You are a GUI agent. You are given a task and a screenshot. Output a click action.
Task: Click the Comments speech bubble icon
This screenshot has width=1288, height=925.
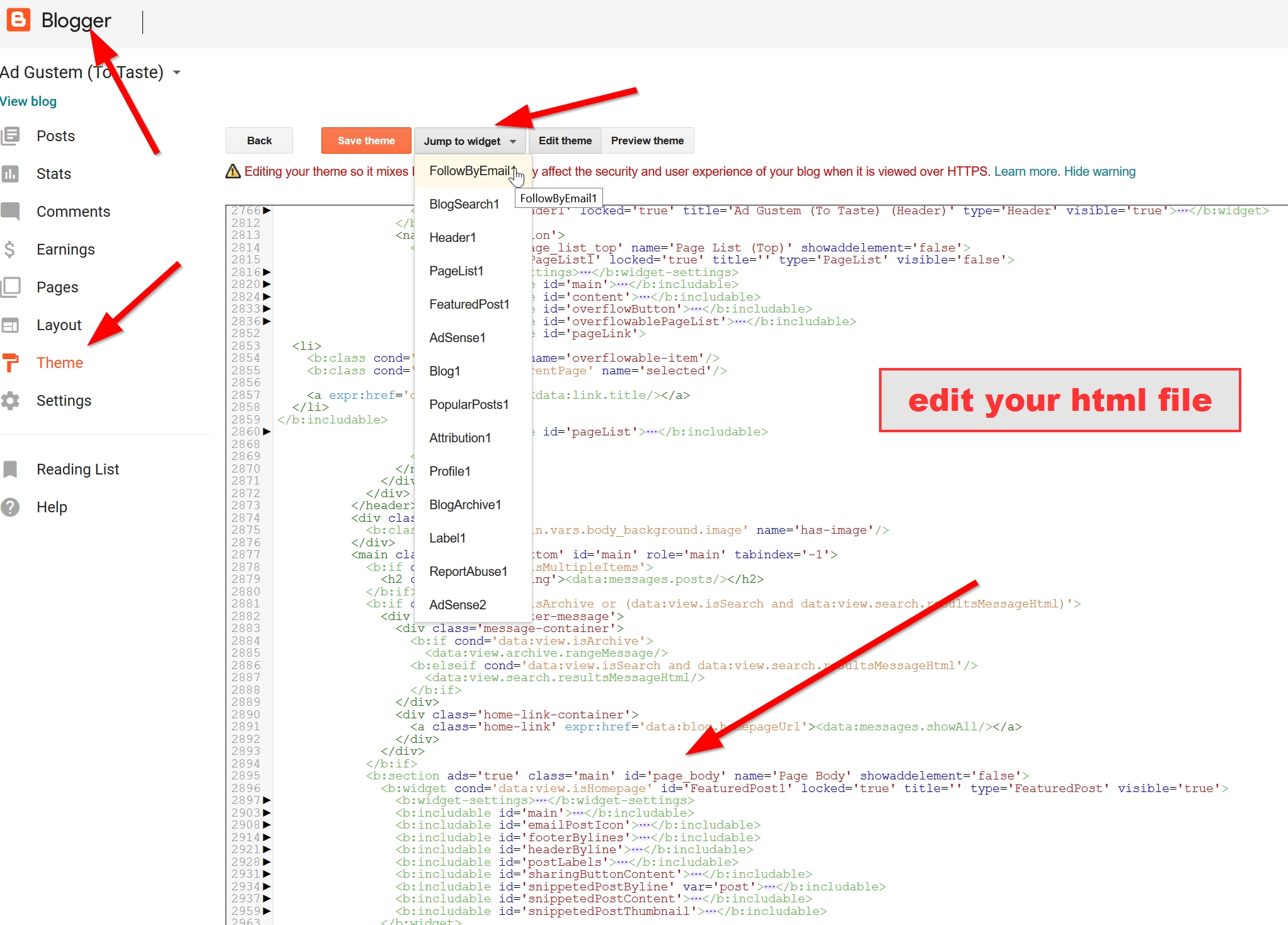coord(11,211)
